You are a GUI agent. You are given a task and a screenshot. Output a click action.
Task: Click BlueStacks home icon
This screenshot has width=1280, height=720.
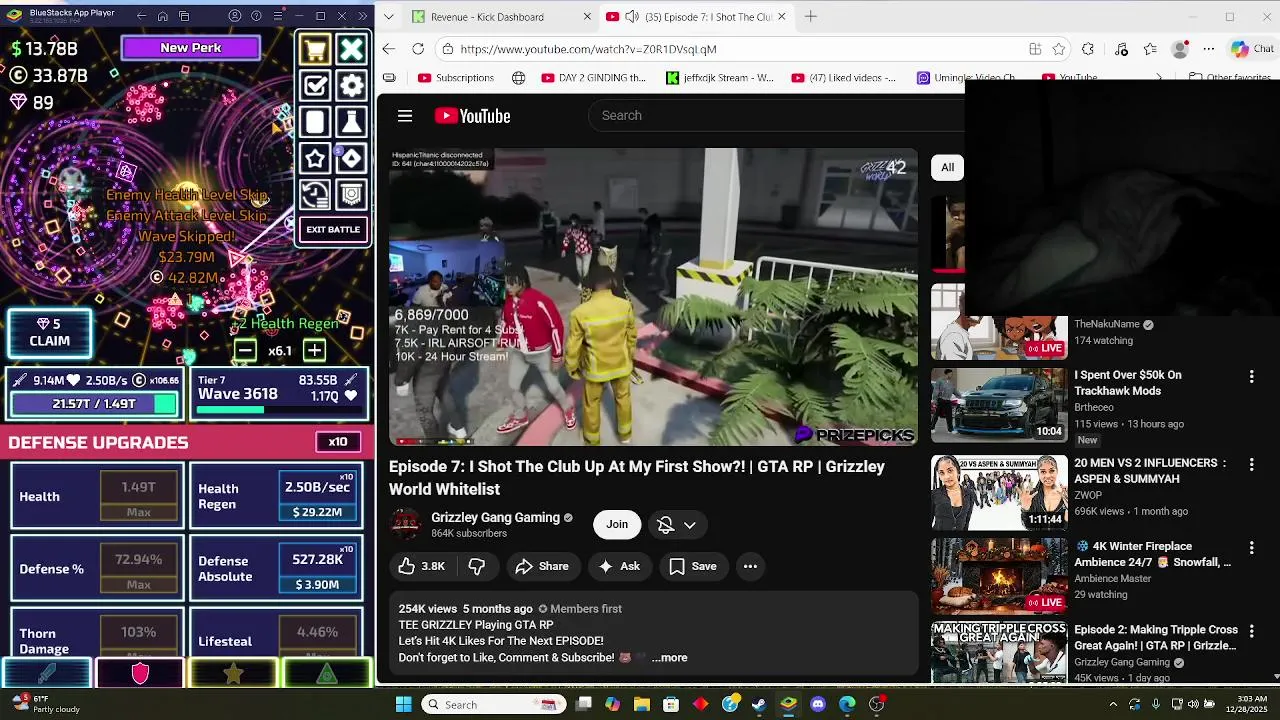pyautogui.click(x=163, y=16)
